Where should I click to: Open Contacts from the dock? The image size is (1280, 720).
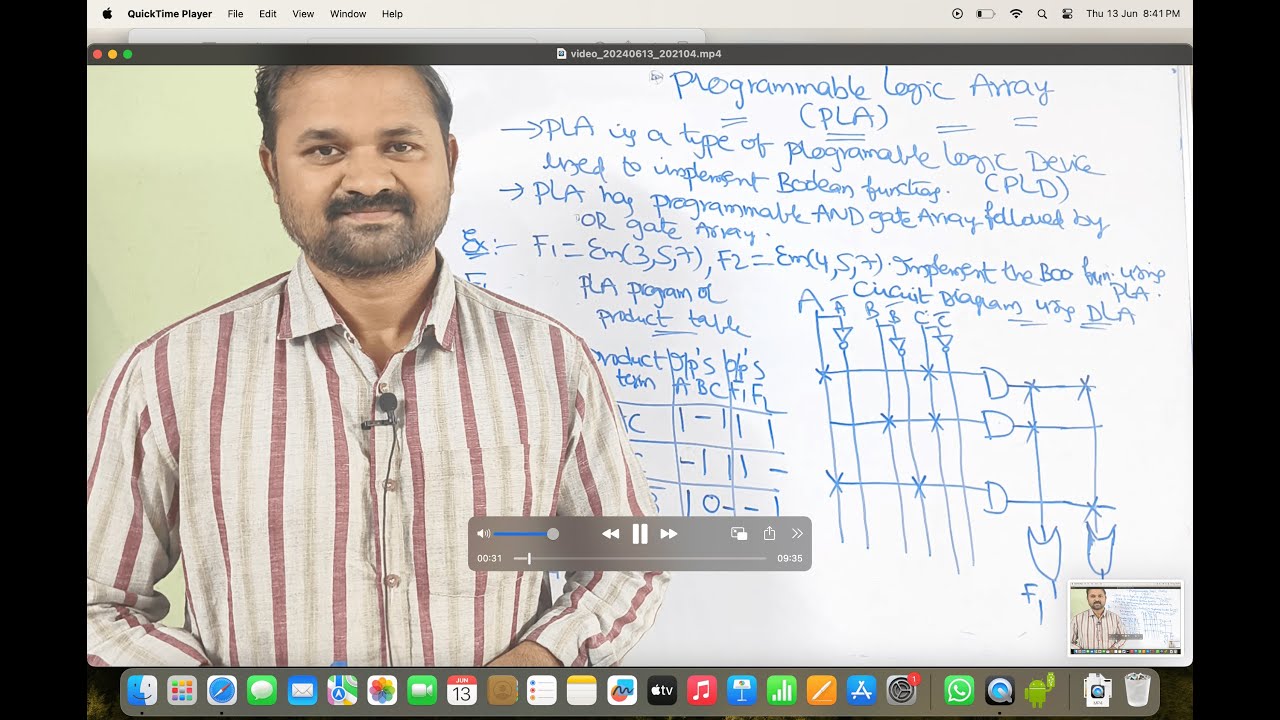pos(502,690)
